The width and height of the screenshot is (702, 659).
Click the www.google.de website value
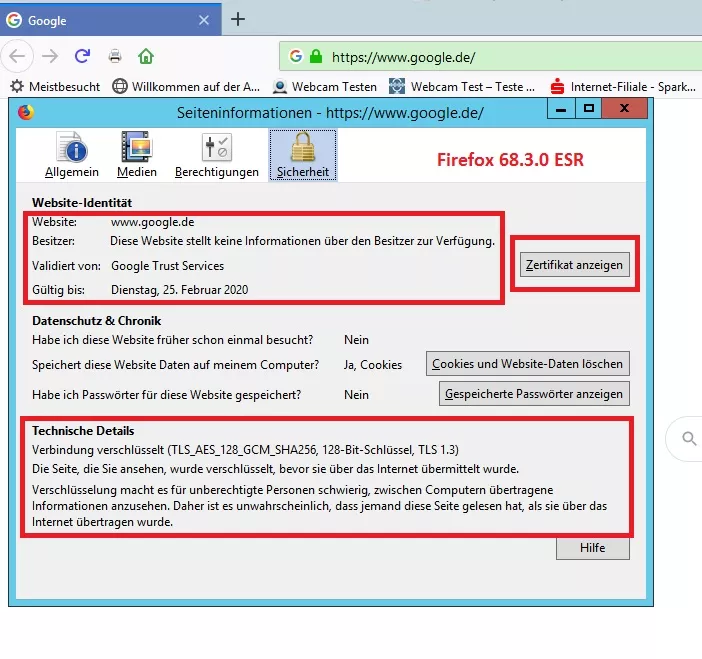pos(153,222)
